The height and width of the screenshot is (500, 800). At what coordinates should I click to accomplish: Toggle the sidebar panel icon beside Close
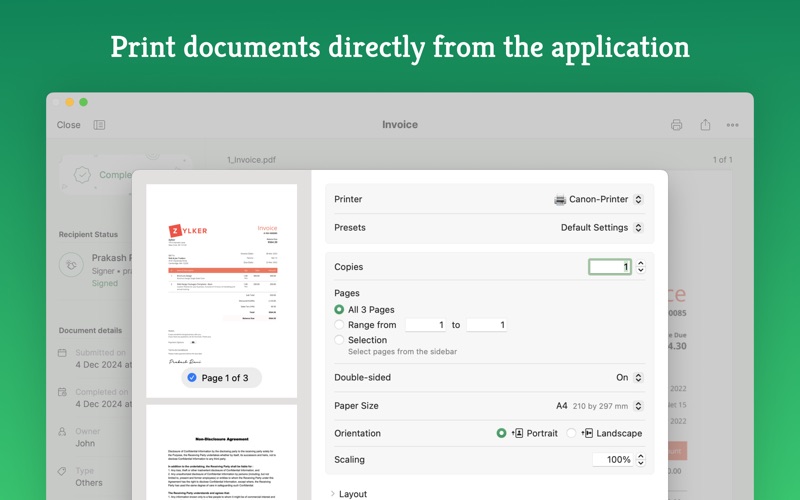click(99, 125)
